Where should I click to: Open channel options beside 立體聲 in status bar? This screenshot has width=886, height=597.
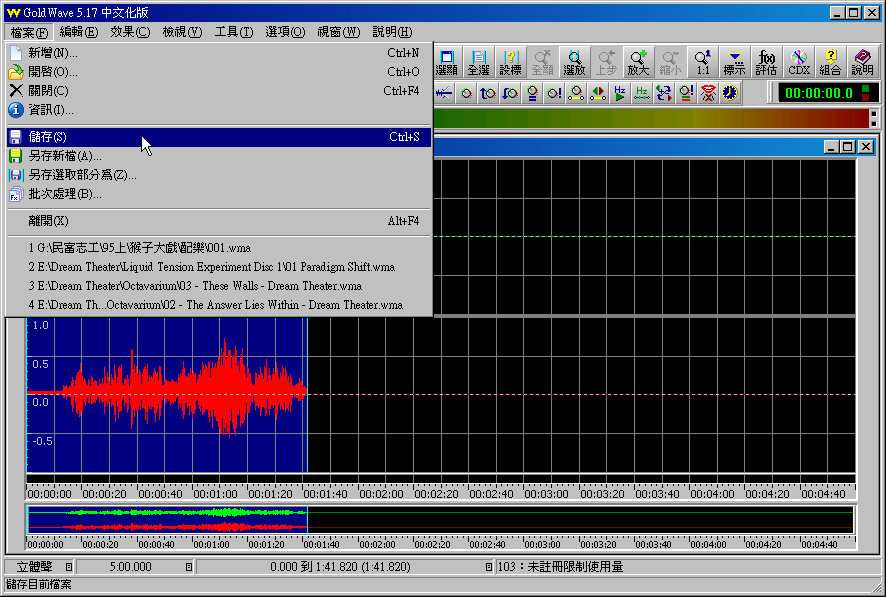(69, 567)
